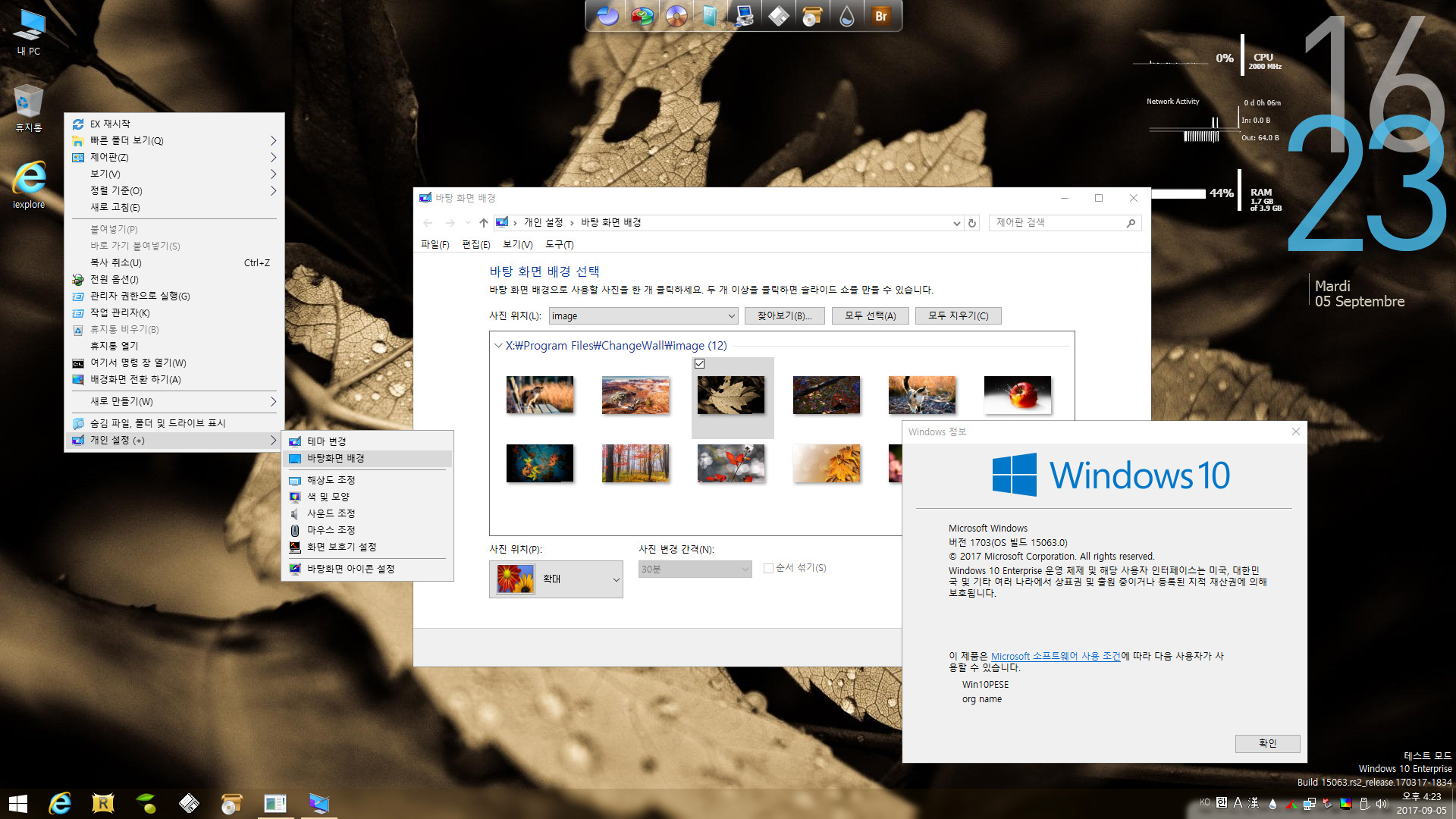The width and height of the screenshot is (1456, 819).
Task: Choose EX 재시작 in the context menu
Action: click(174, 124)
